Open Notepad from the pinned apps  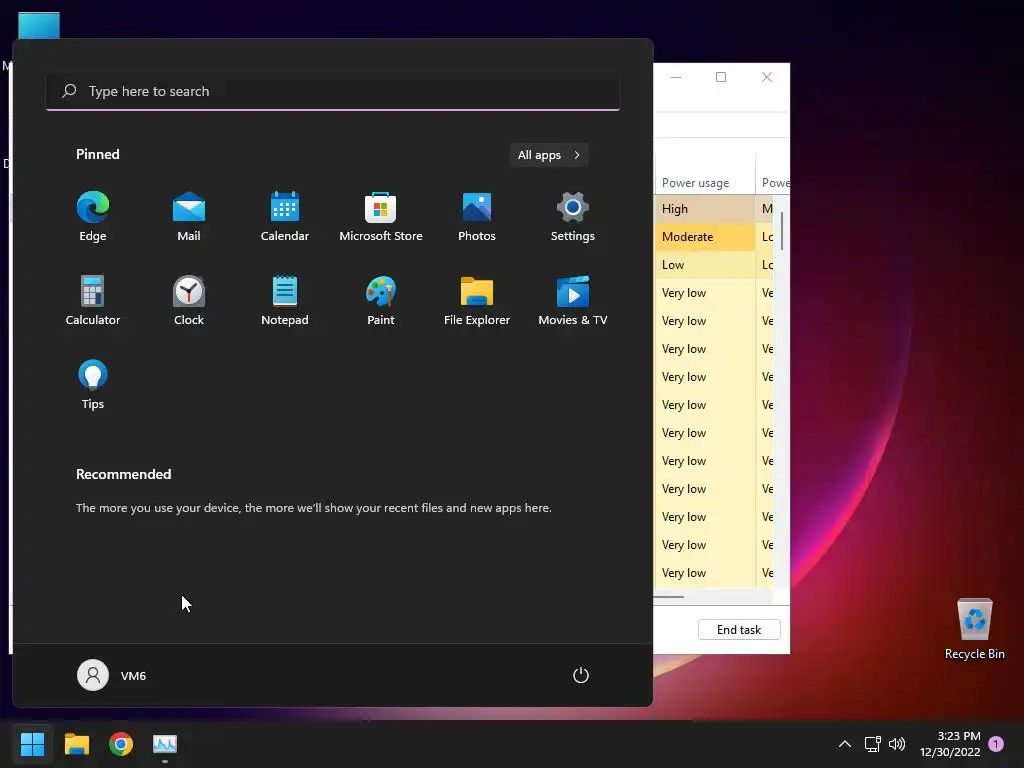[285, 301]
